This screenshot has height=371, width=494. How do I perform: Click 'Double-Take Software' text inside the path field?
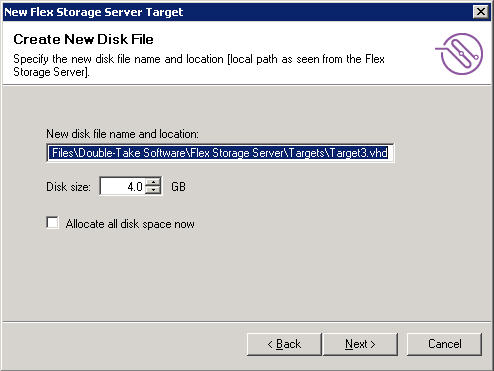[x=132, y=153]
